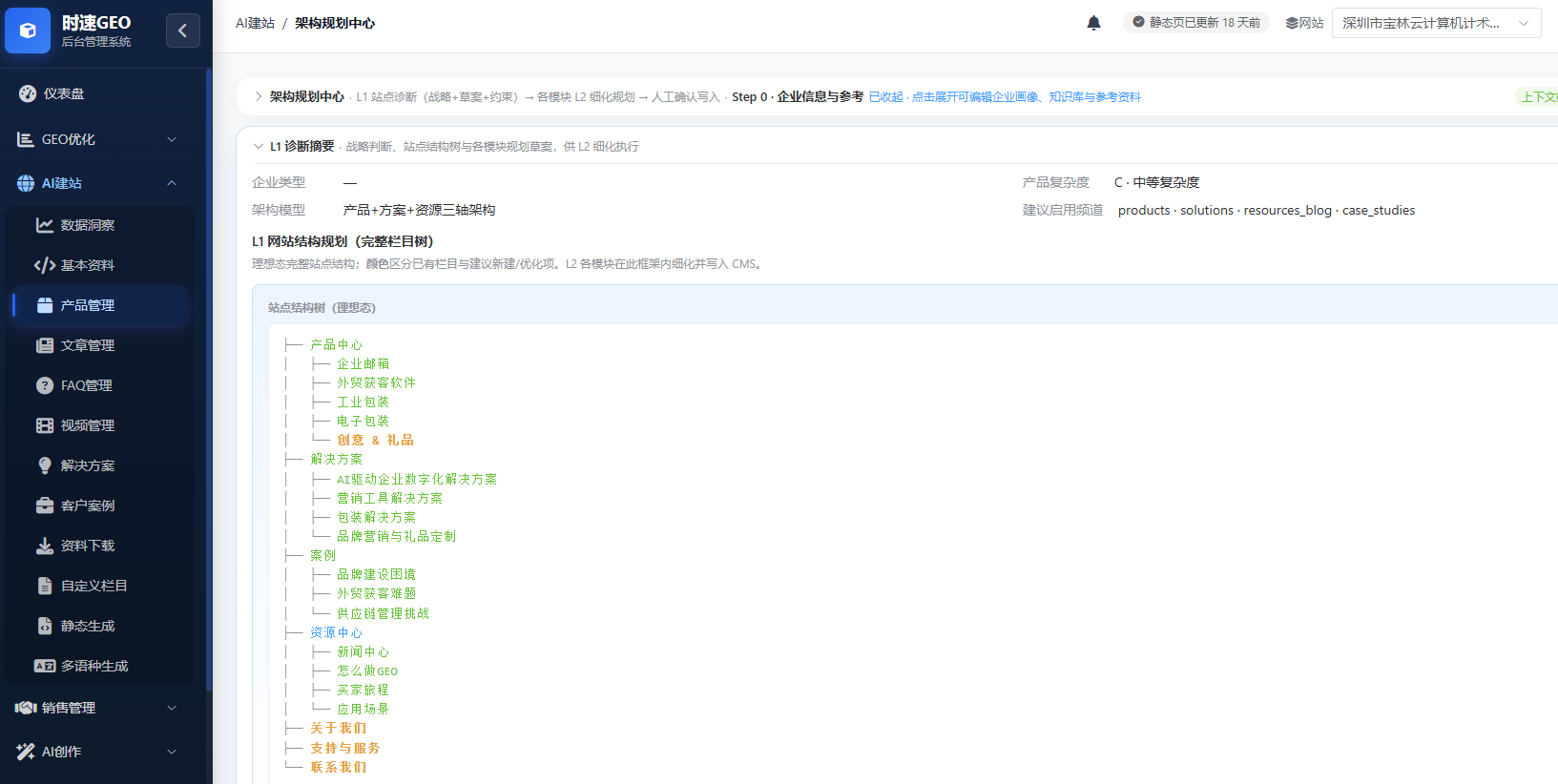
Task: Expand the GEO优化 menu chevron
Action: (172, 139)
